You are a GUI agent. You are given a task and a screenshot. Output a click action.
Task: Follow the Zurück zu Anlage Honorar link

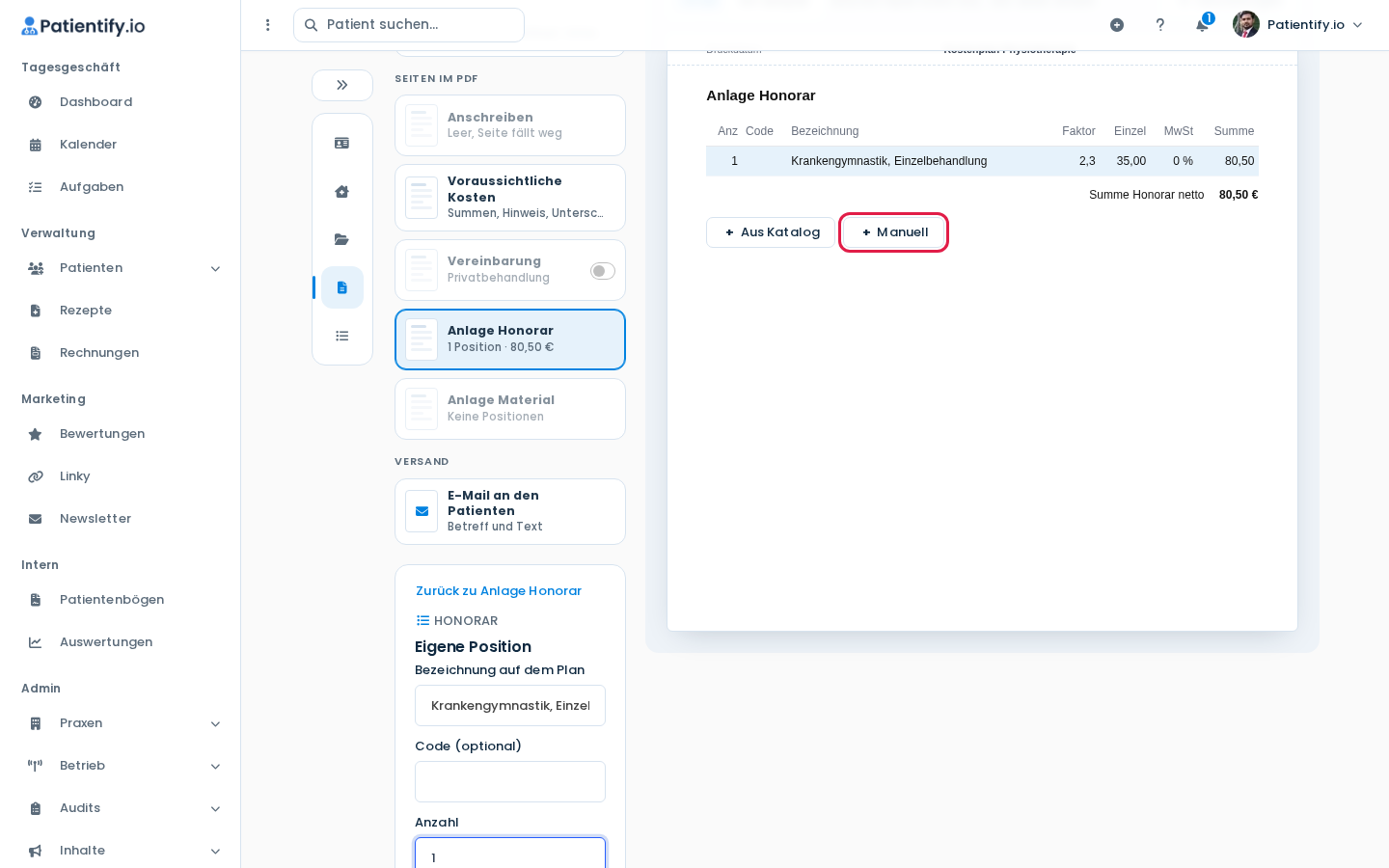tap(499, 591)
